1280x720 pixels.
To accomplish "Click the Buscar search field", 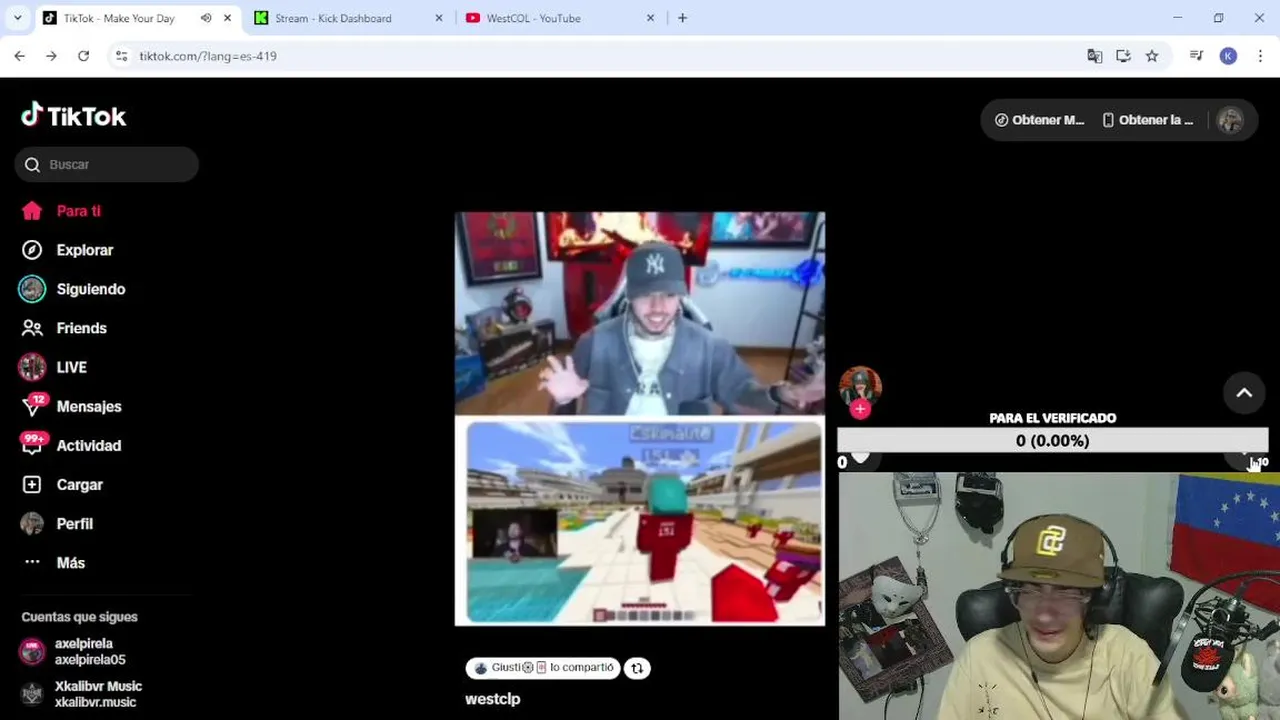I will (x=106, y=164).
